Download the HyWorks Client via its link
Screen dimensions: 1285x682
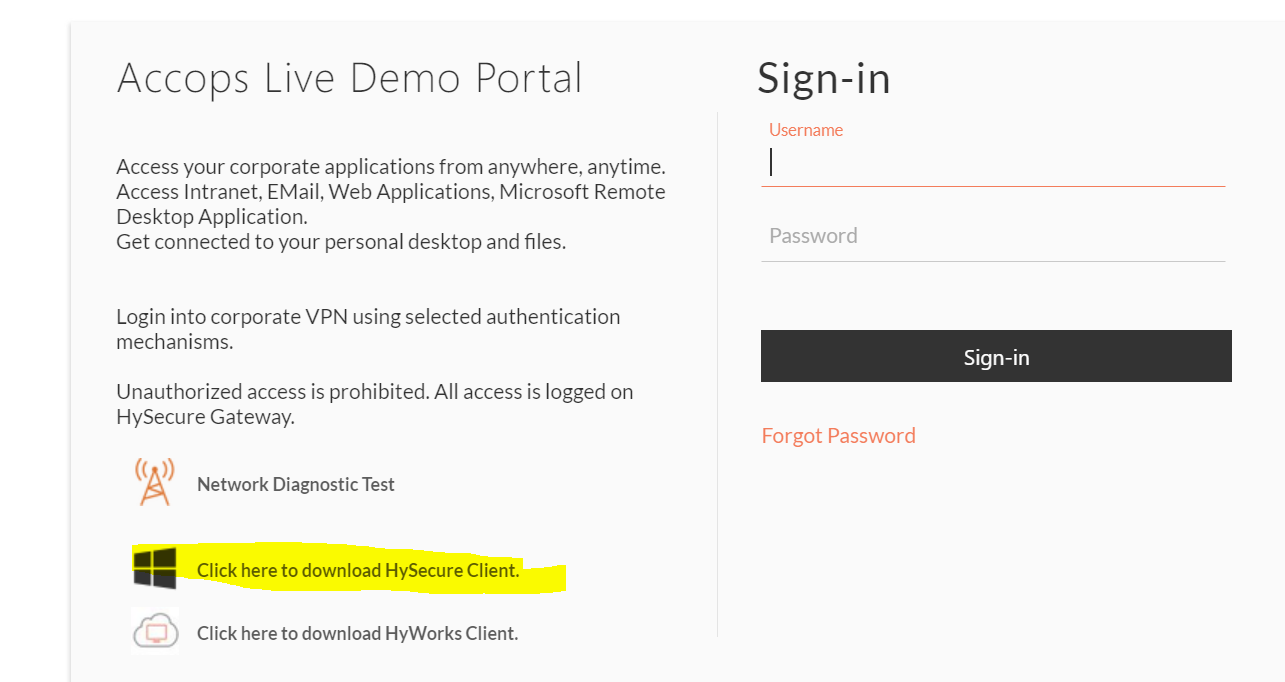[x=357, y=633]
